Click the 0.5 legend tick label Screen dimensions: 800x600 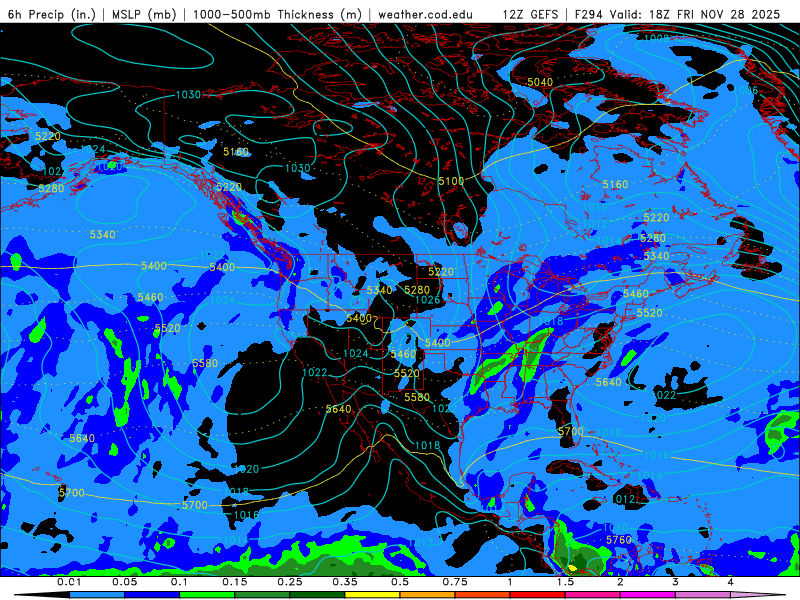tap(400, 582)
